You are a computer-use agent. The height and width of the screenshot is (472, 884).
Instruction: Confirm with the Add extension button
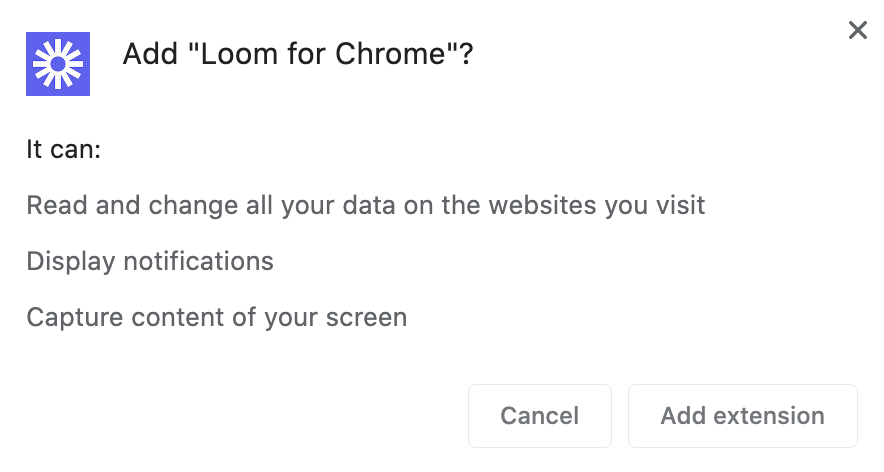coord(742,416)
